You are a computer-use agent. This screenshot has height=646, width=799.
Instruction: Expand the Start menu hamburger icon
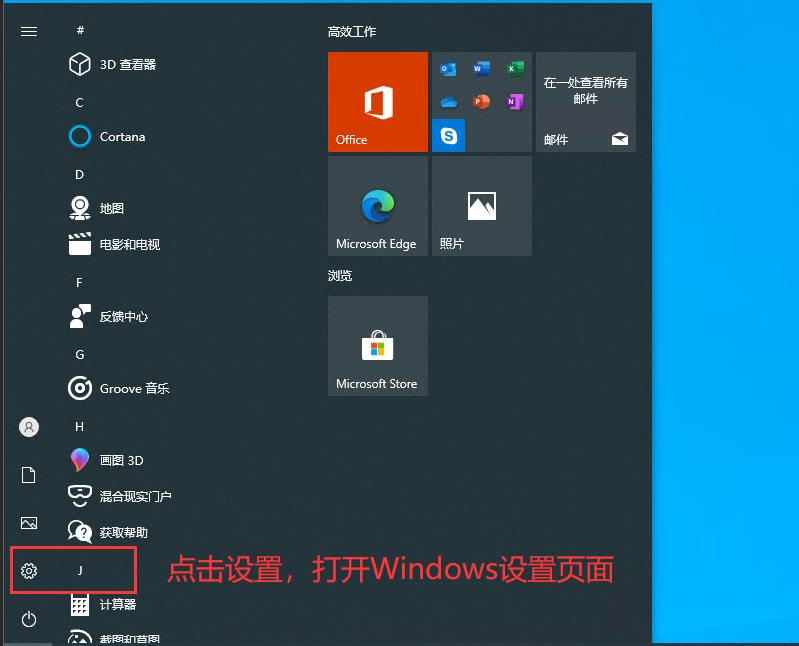[29, 32]
